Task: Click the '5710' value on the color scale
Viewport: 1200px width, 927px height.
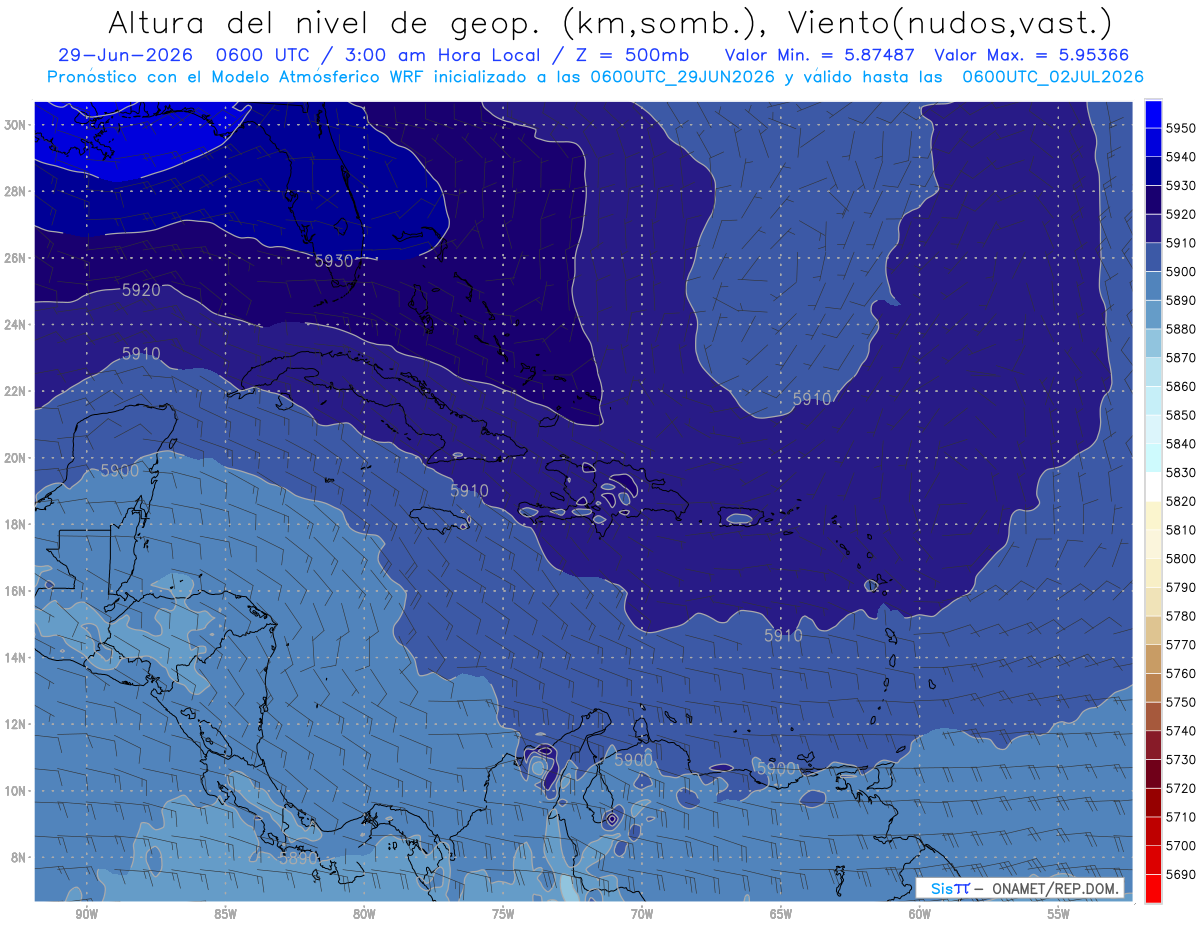Action: (x=1181, y=816)
